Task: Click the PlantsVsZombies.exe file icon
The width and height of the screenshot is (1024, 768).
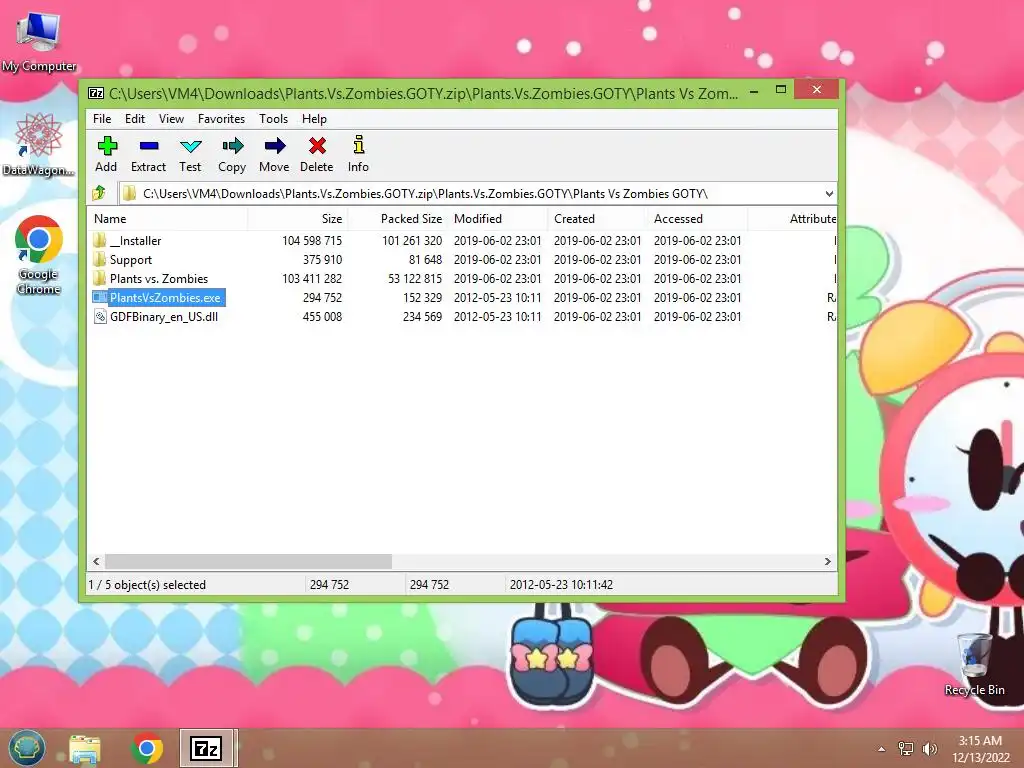Action: coord(99,297)
